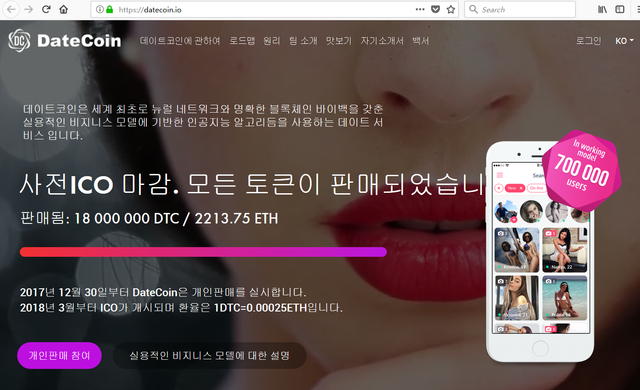Bookmark this page with the star icon
Image resolution: width=640 pixels, height=390 pixels.
tap(451, 9)
